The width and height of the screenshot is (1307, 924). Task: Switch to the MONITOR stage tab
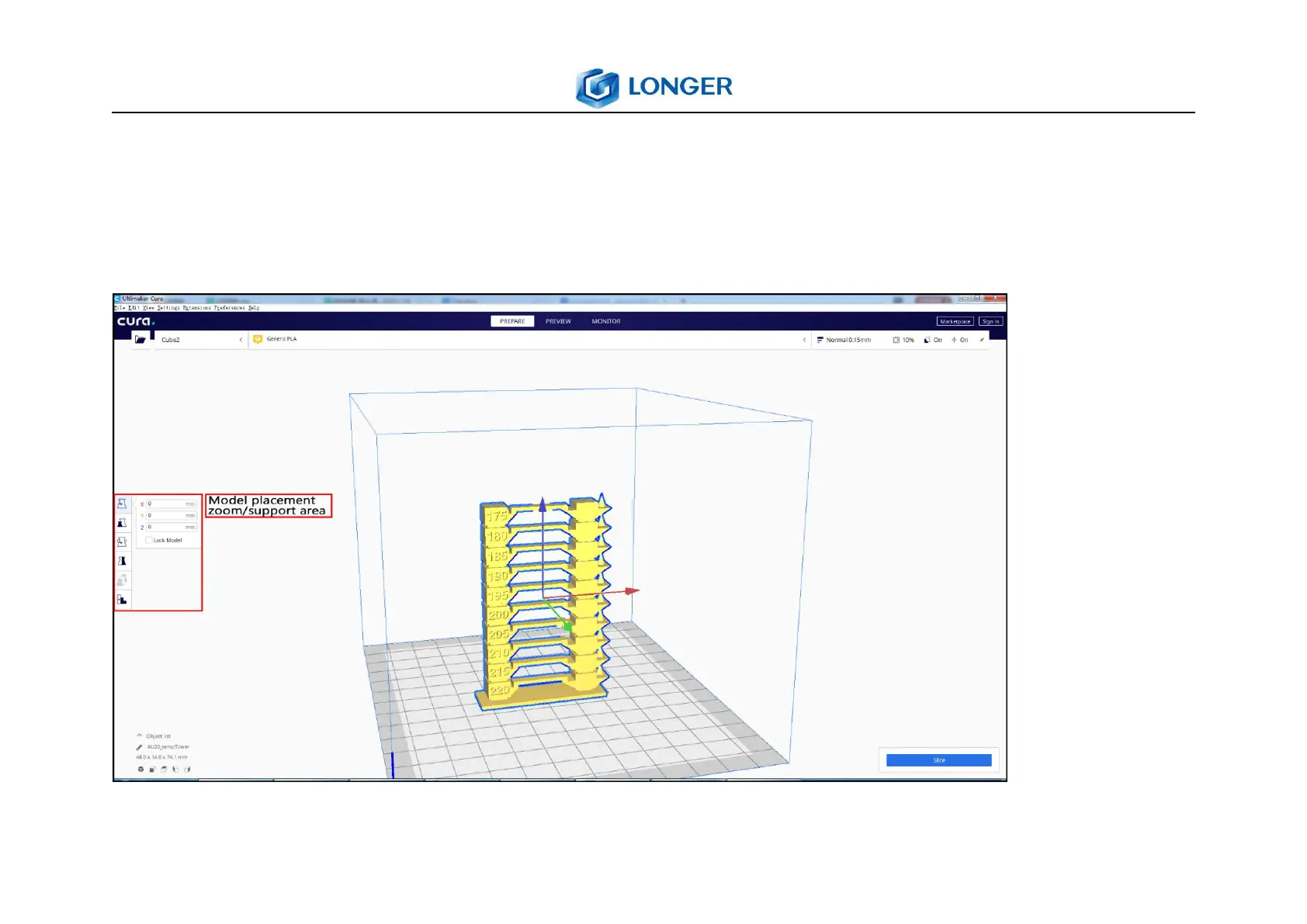[x=606, y=321]
